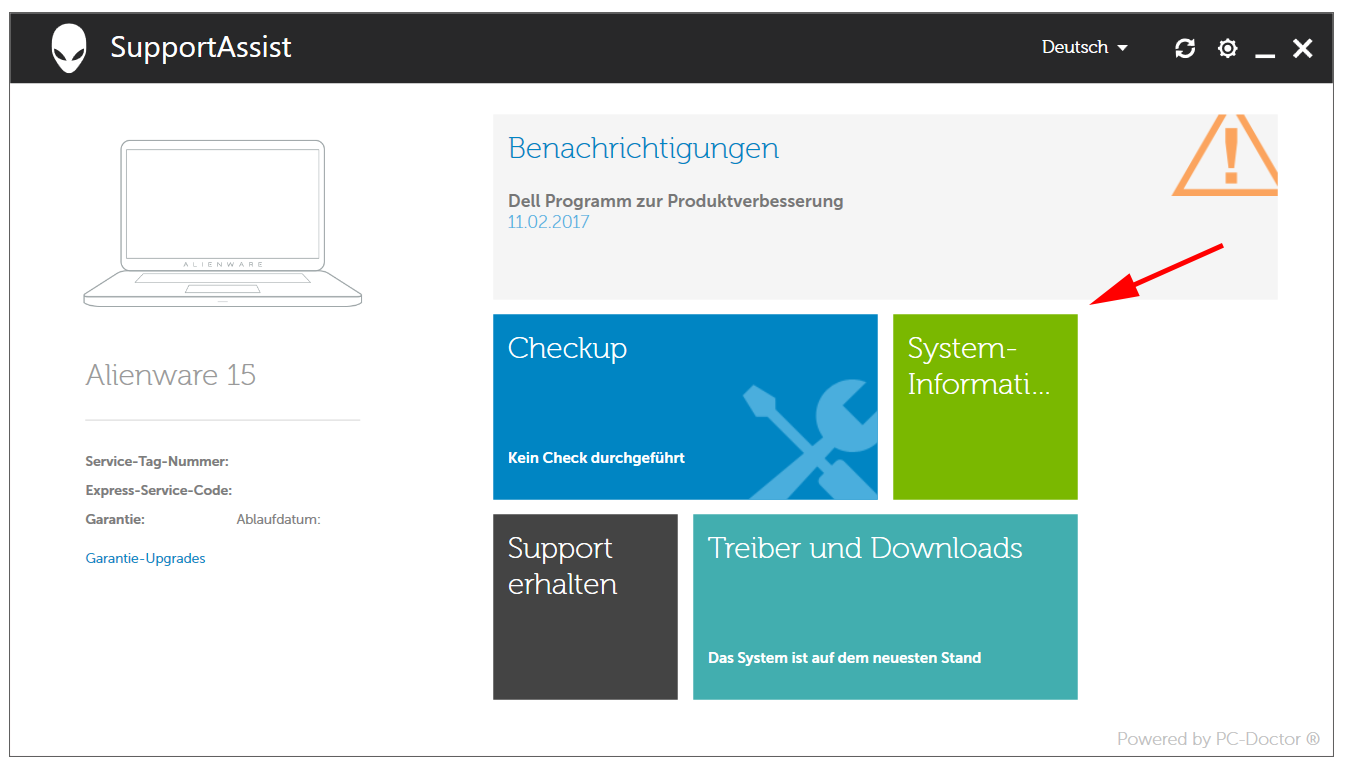This screenshot has height=770, width=1347.
Task: Click the 11.02.2017 notification date
Action: click(x=548, y=222)
